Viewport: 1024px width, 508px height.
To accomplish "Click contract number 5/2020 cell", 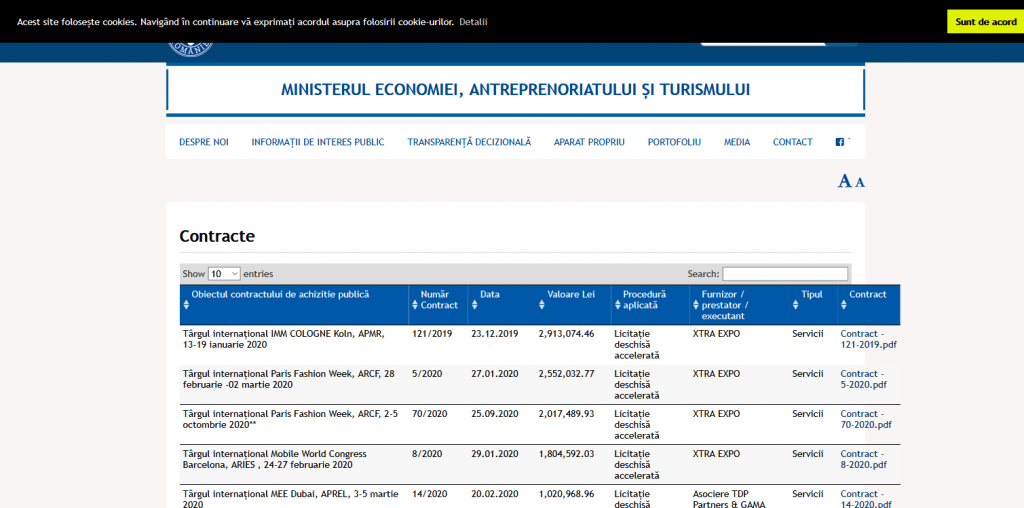I will click(x=427, y=374).
